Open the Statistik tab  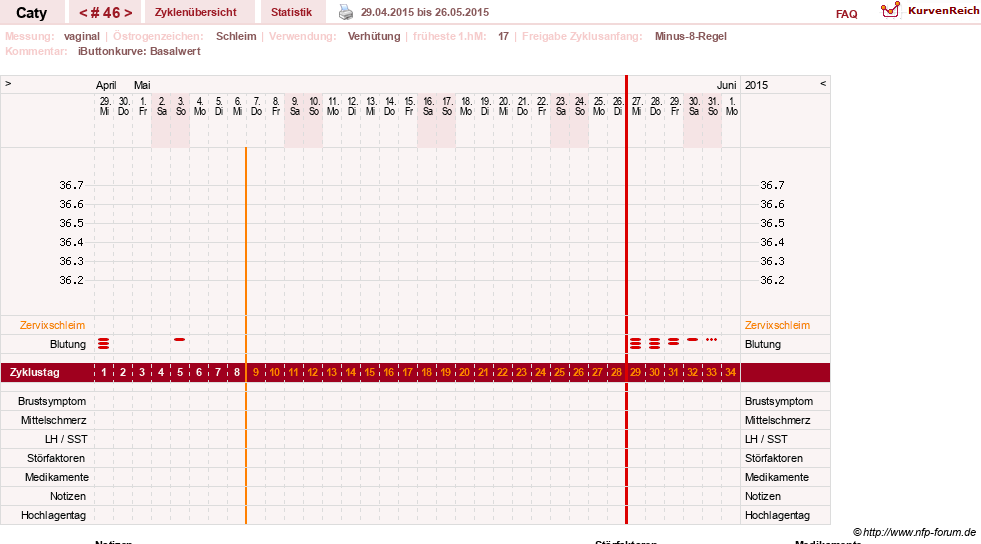(292, 13)
